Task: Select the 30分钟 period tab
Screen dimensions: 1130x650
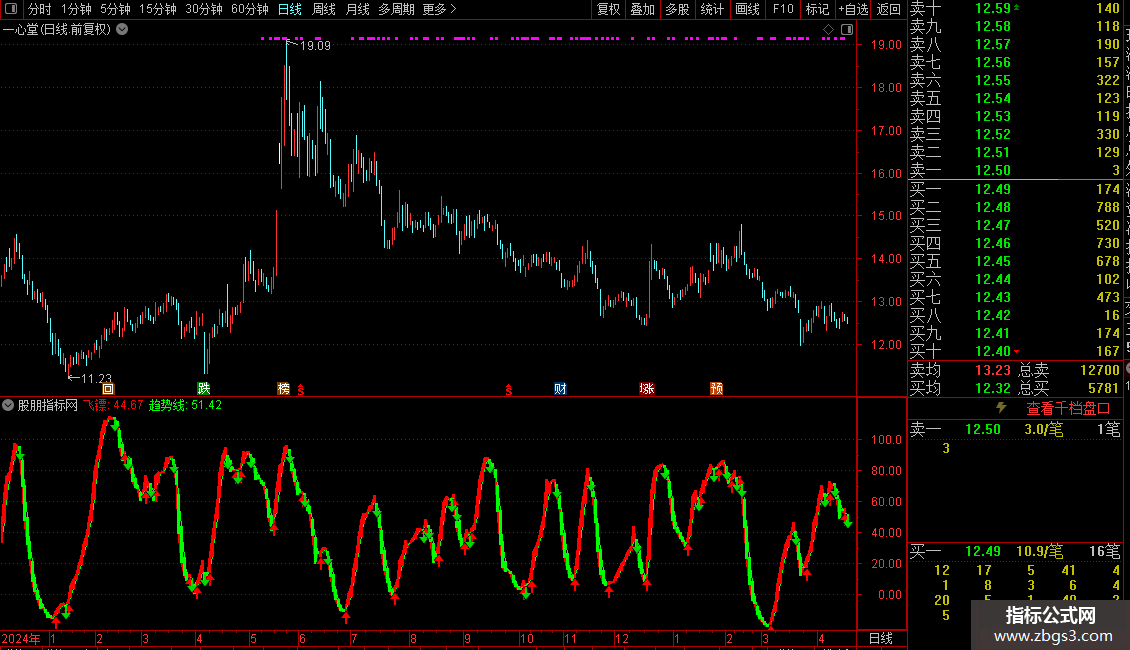Action: [x=204, y=9]
